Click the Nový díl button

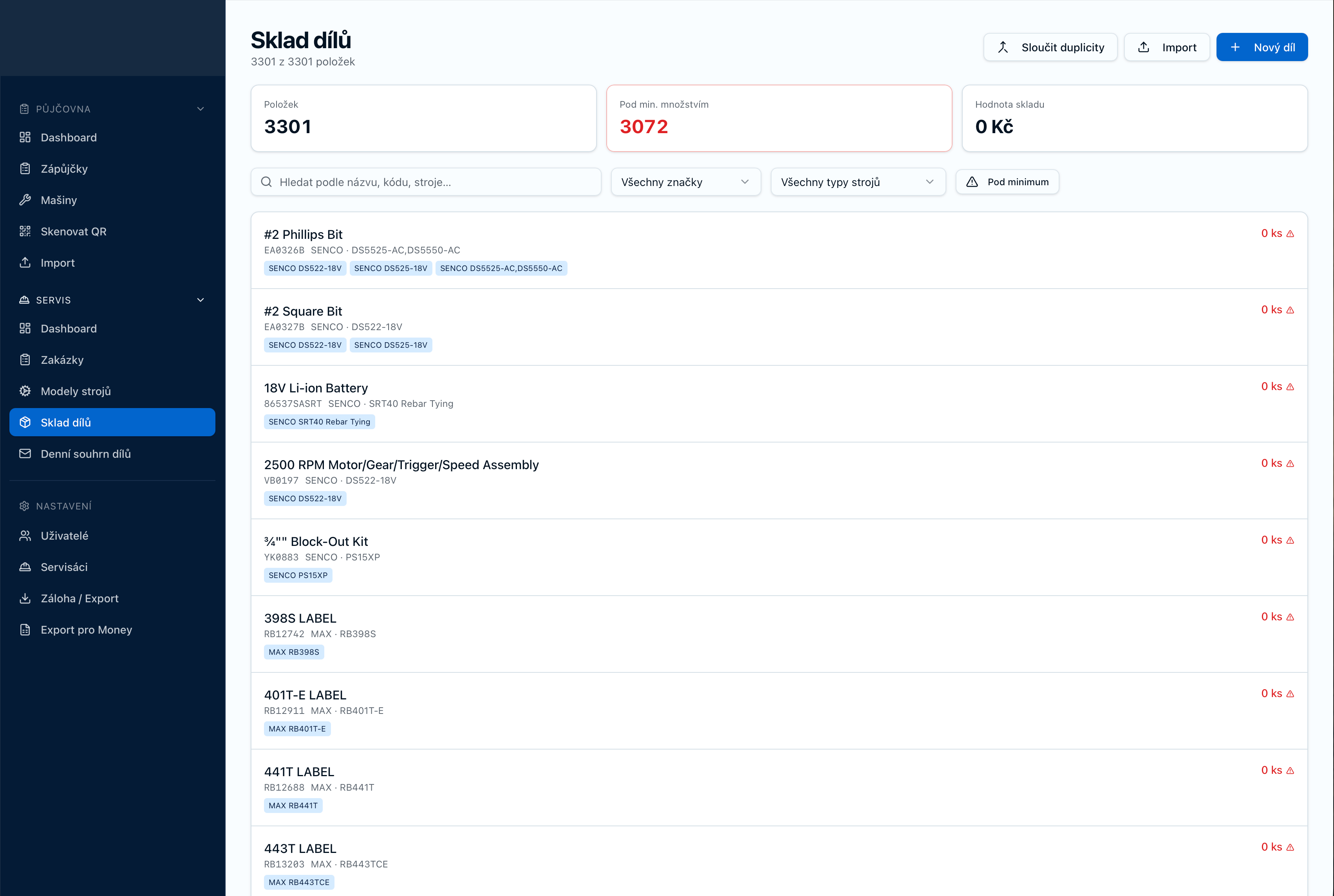pos(1262,47)
